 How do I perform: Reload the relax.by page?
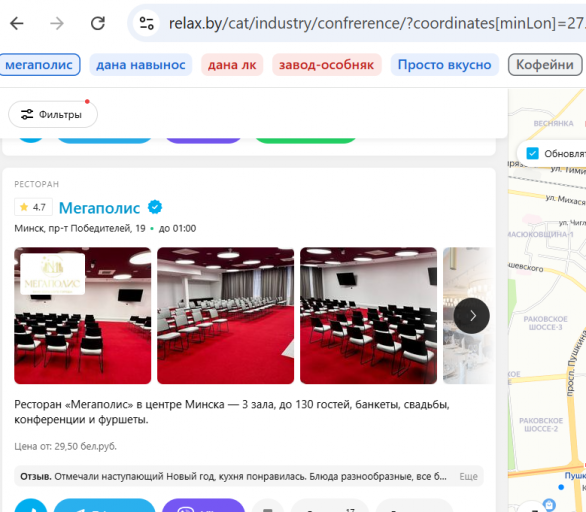point(98,24)
